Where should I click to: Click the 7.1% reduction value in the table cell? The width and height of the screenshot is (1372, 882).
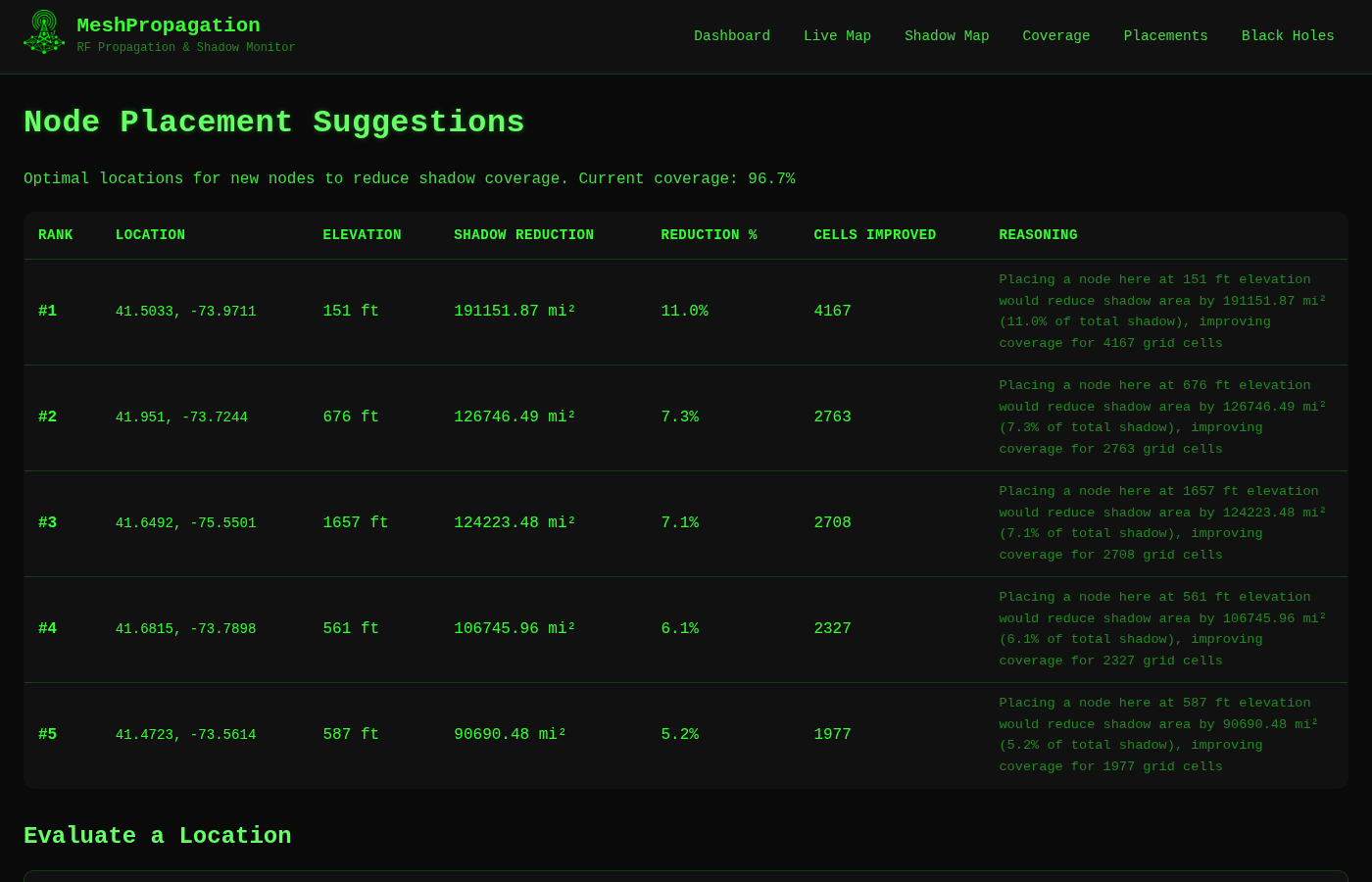coord(679,523)
